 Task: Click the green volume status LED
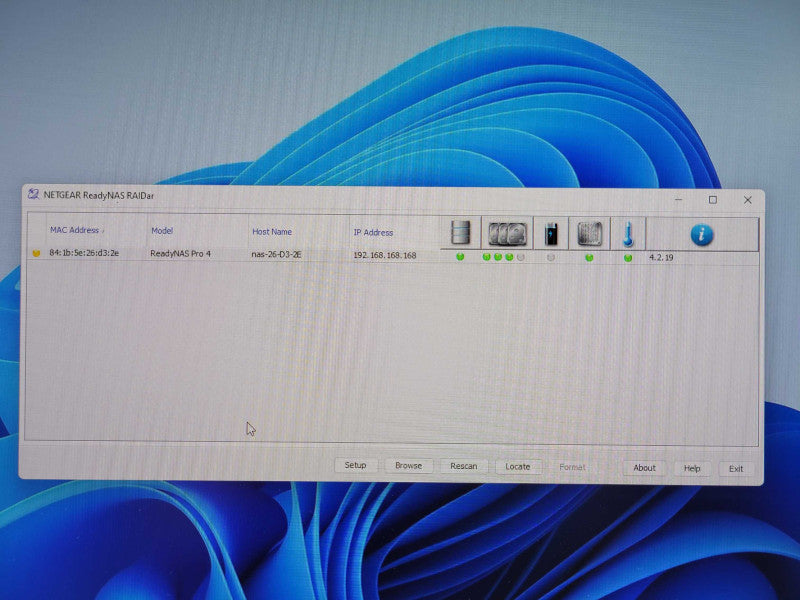460,257
